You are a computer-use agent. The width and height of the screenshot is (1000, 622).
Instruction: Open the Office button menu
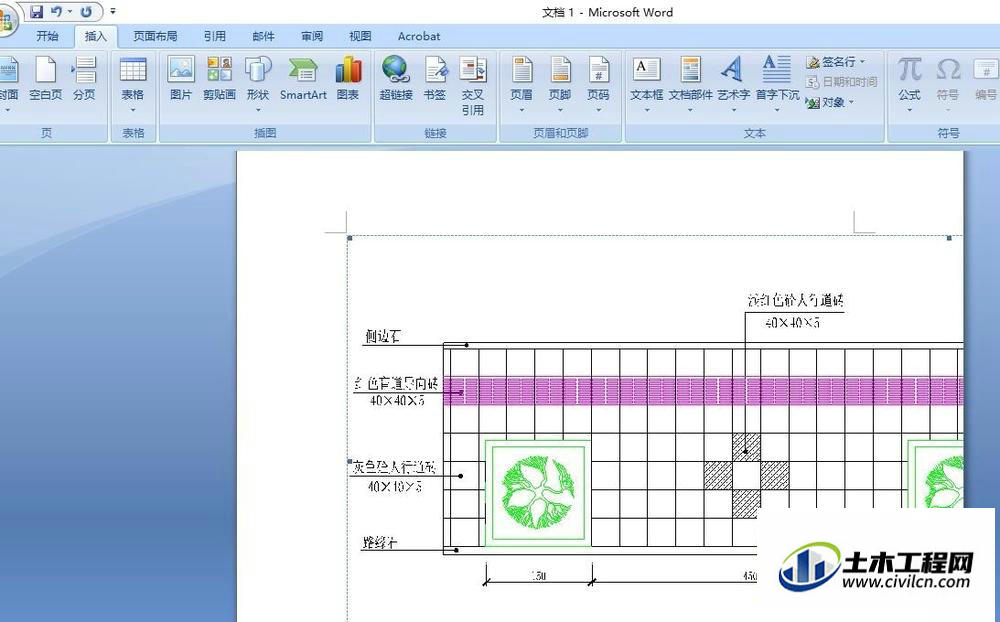tap(6, 19)
